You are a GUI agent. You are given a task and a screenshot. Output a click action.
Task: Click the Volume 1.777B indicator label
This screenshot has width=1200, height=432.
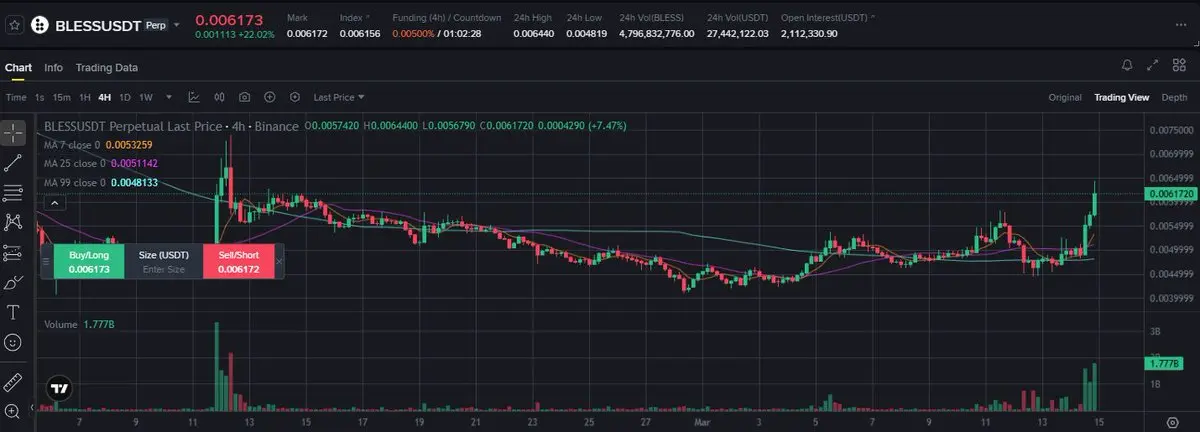click(78, 325)
